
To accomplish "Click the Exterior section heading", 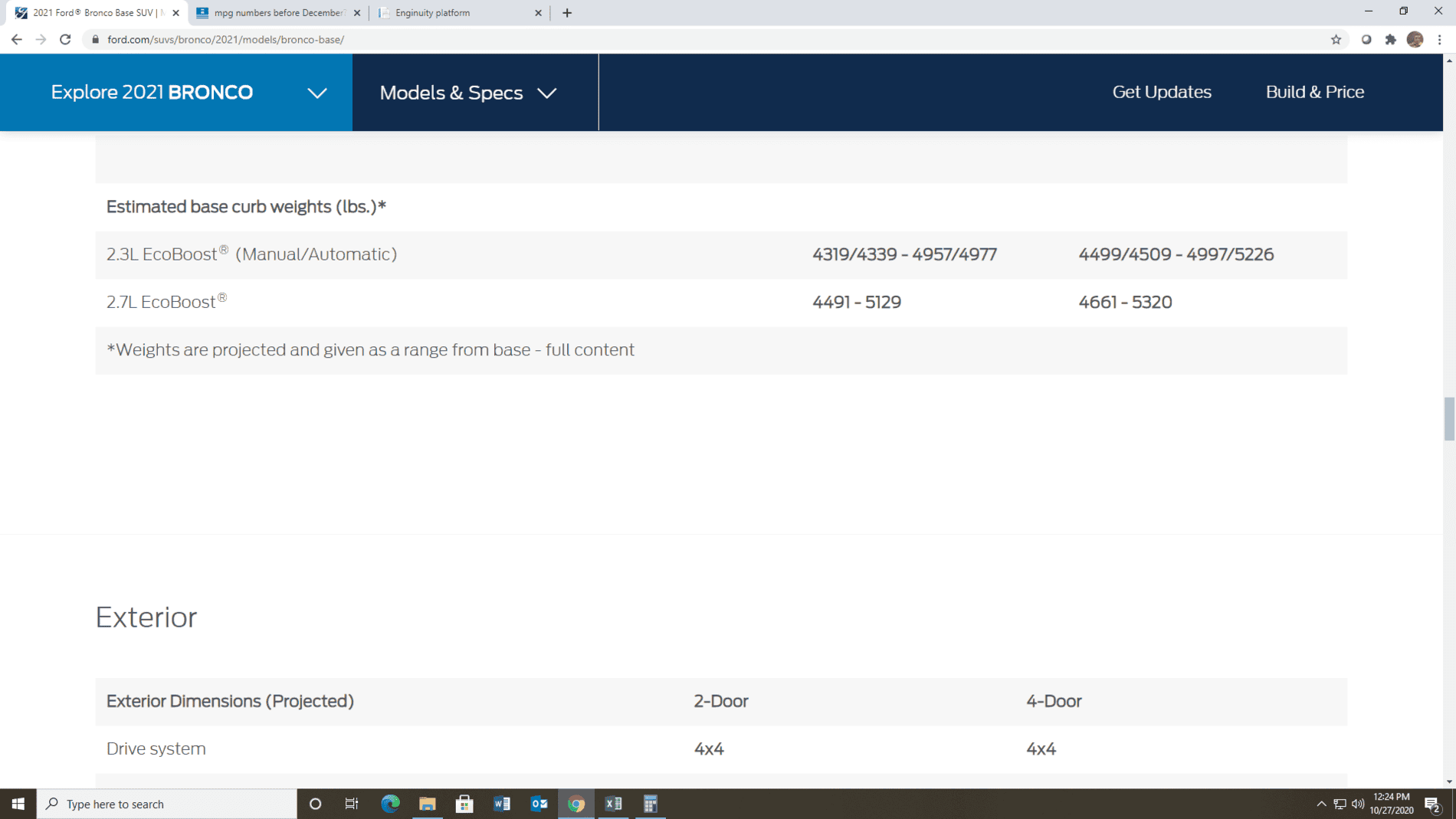I will click(146, 618).
